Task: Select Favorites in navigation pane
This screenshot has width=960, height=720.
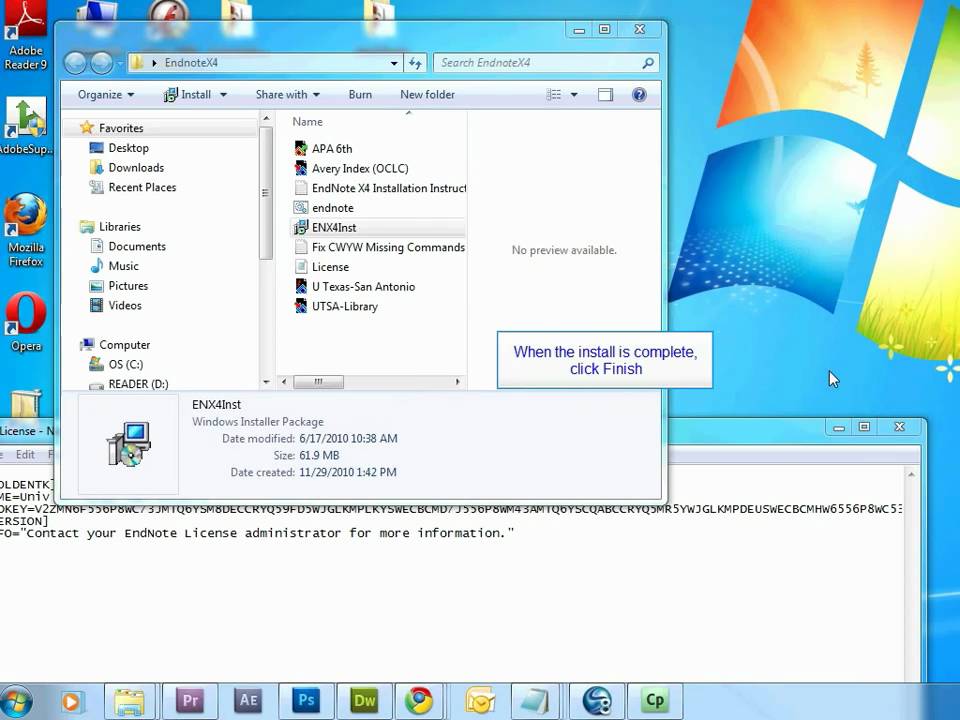Action: pyautogui.click(x=121, y=128)
